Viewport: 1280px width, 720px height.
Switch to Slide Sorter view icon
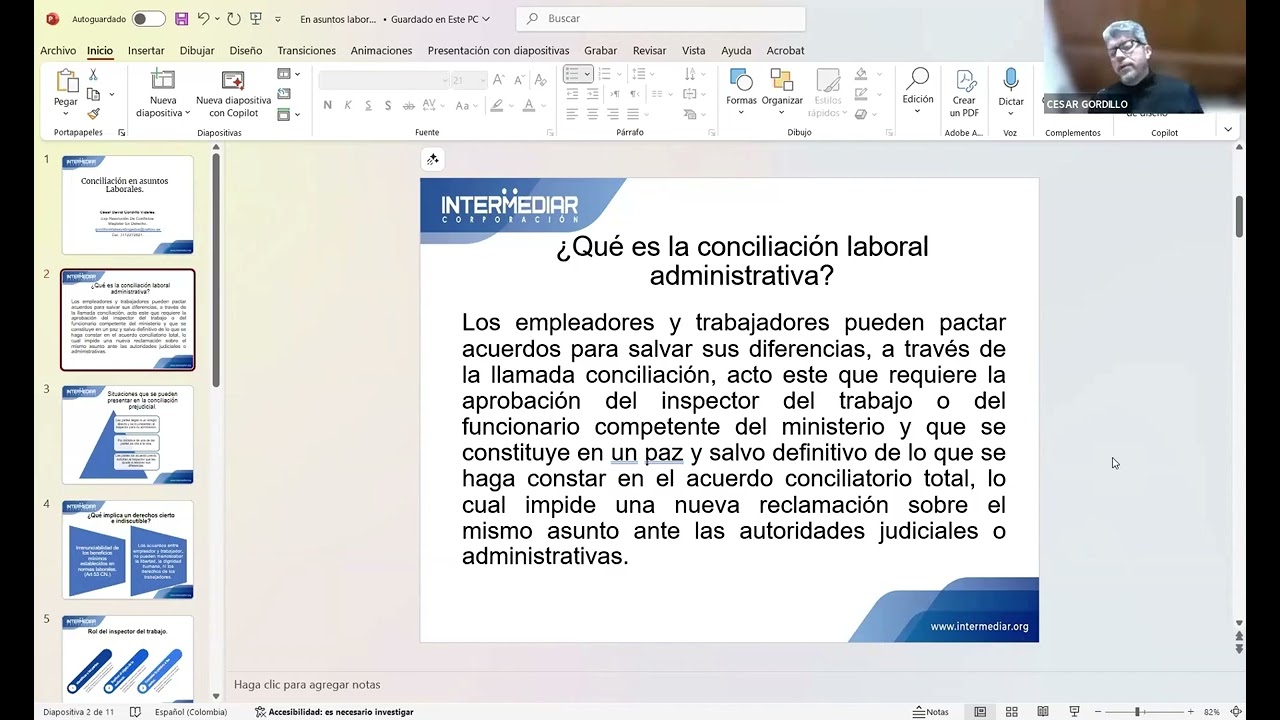[1011, 712]
